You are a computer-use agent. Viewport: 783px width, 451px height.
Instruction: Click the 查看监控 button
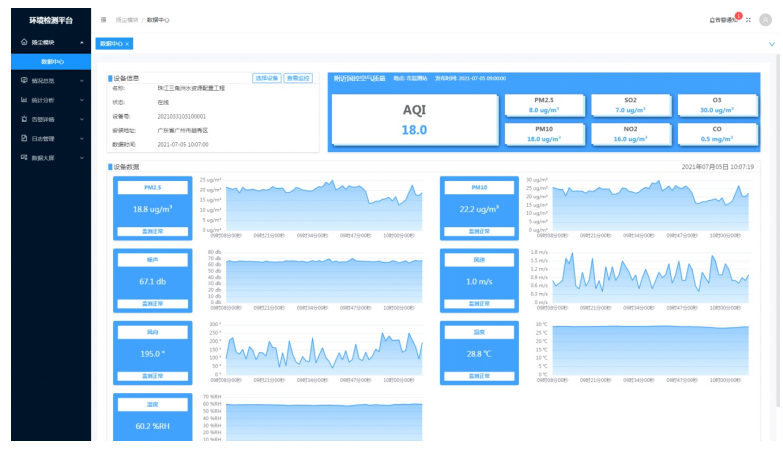coord(299,77)
